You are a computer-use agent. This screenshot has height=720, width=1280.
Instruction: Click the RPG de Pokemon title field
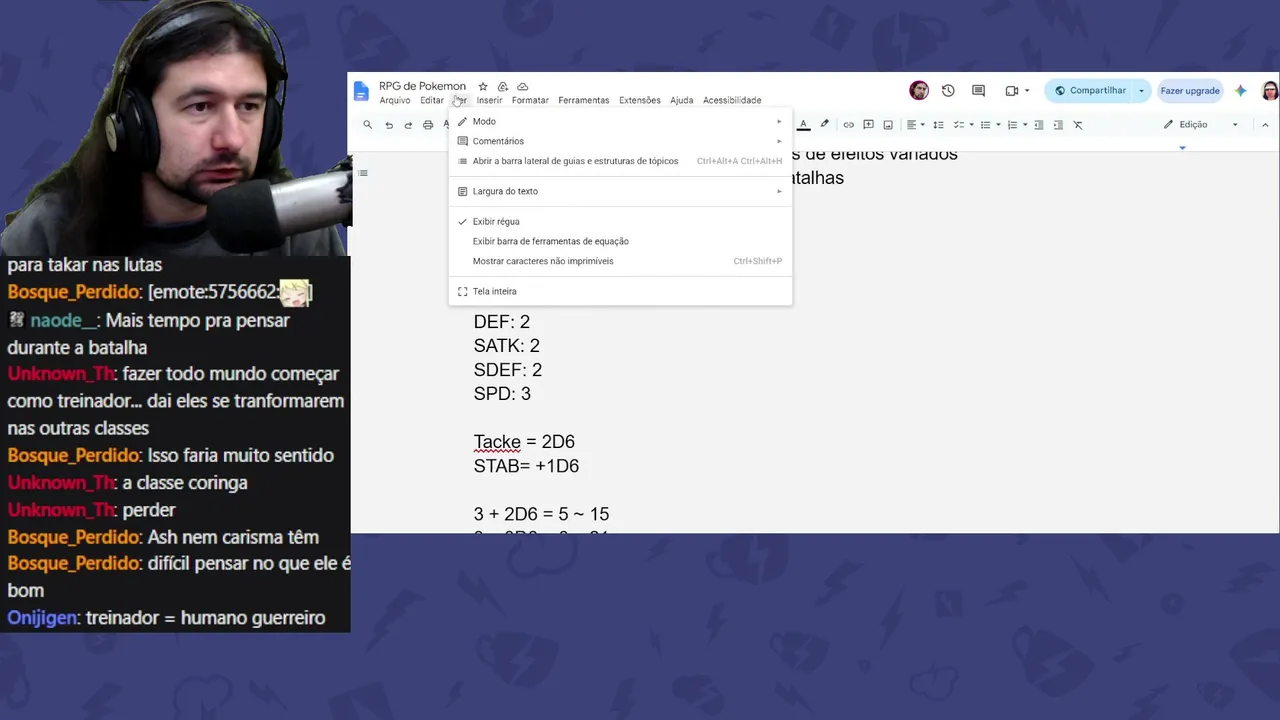pos(422,86)
